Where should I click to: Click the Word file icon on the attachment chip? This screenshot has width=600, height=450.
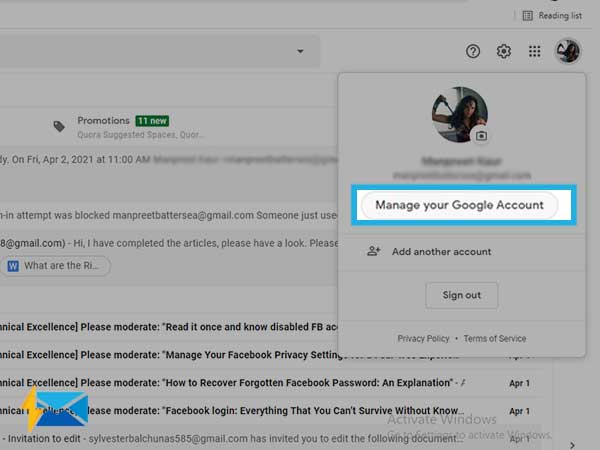tap(13, 266)
